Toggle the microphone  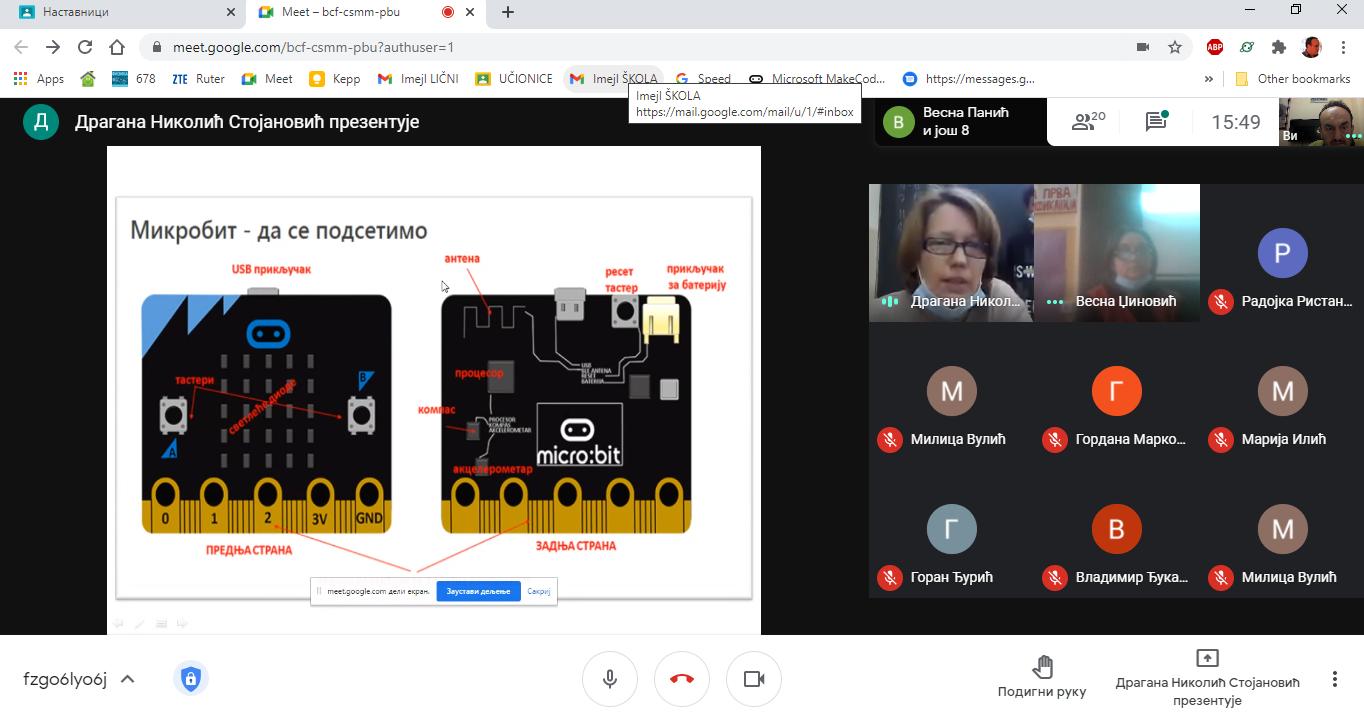tap(610, 679)
